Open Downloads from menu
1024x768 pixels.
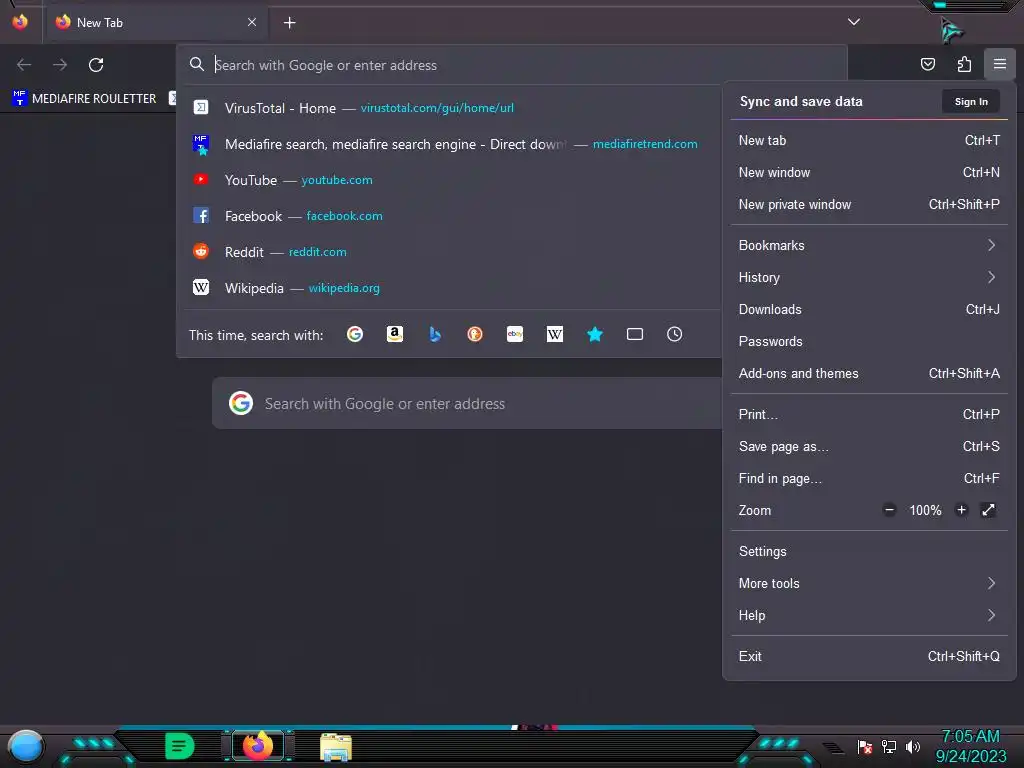[869, 310]
